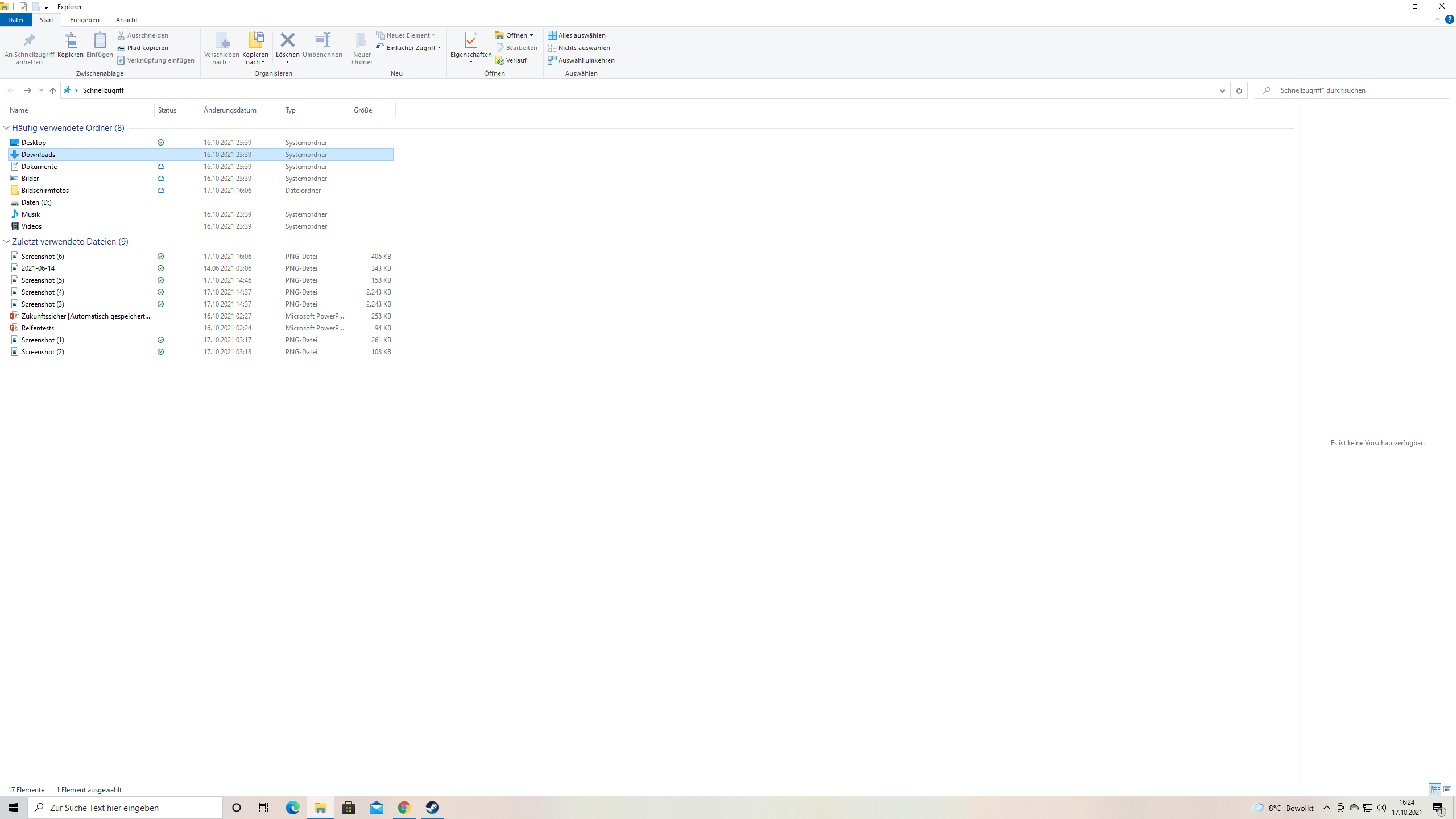Go up one folder level arrow
The height and width of the screenshot is (819, 1456).
coord(53,90)
